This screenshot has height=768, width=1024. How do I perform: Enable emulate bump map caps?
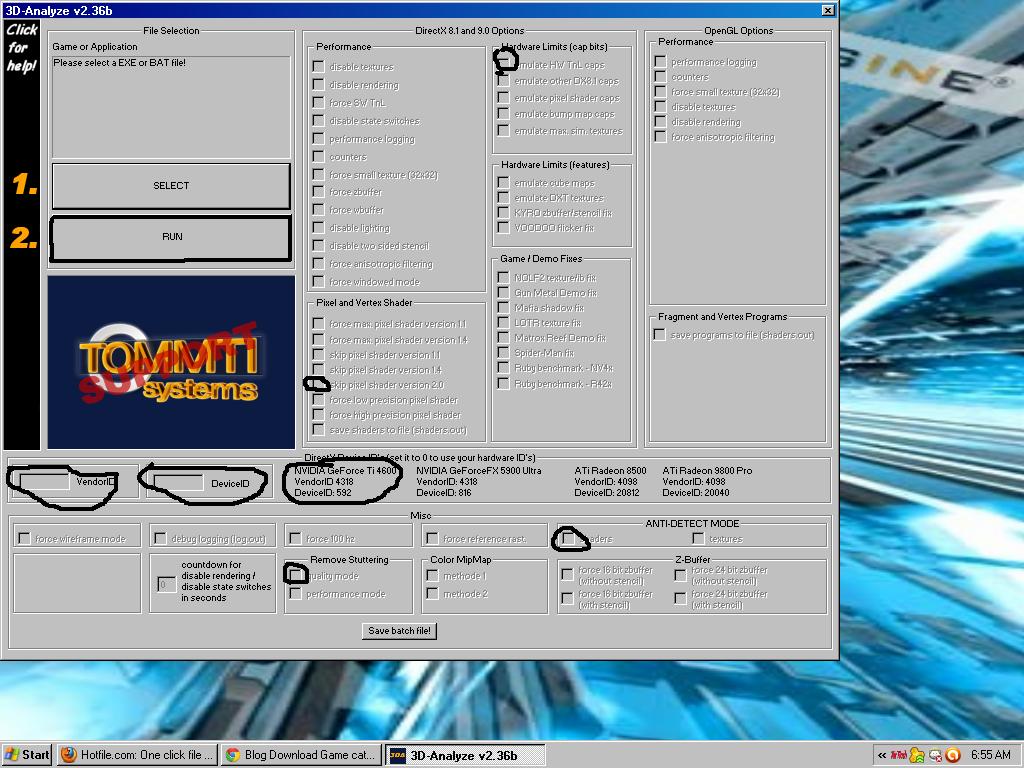[504, 114]
